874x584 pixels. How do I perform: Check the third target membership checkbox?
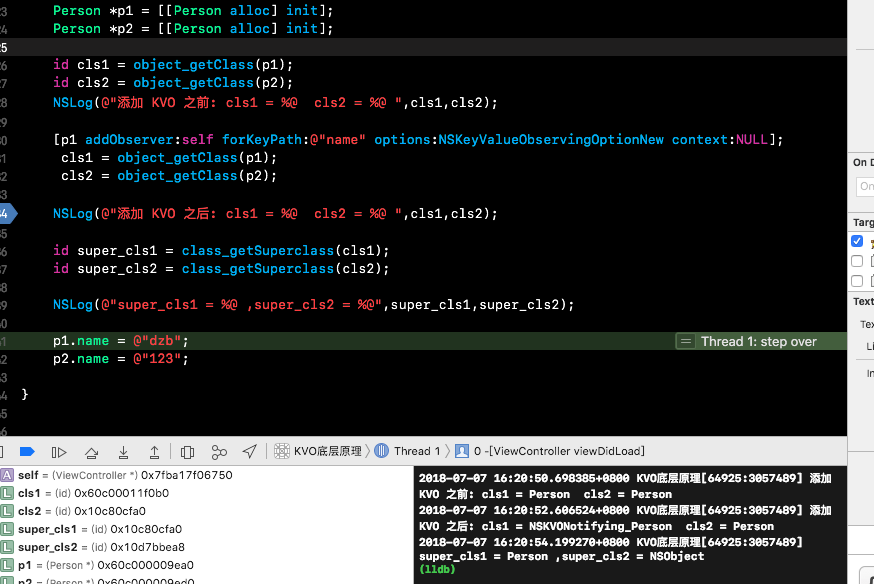click(x=857, y=281)
